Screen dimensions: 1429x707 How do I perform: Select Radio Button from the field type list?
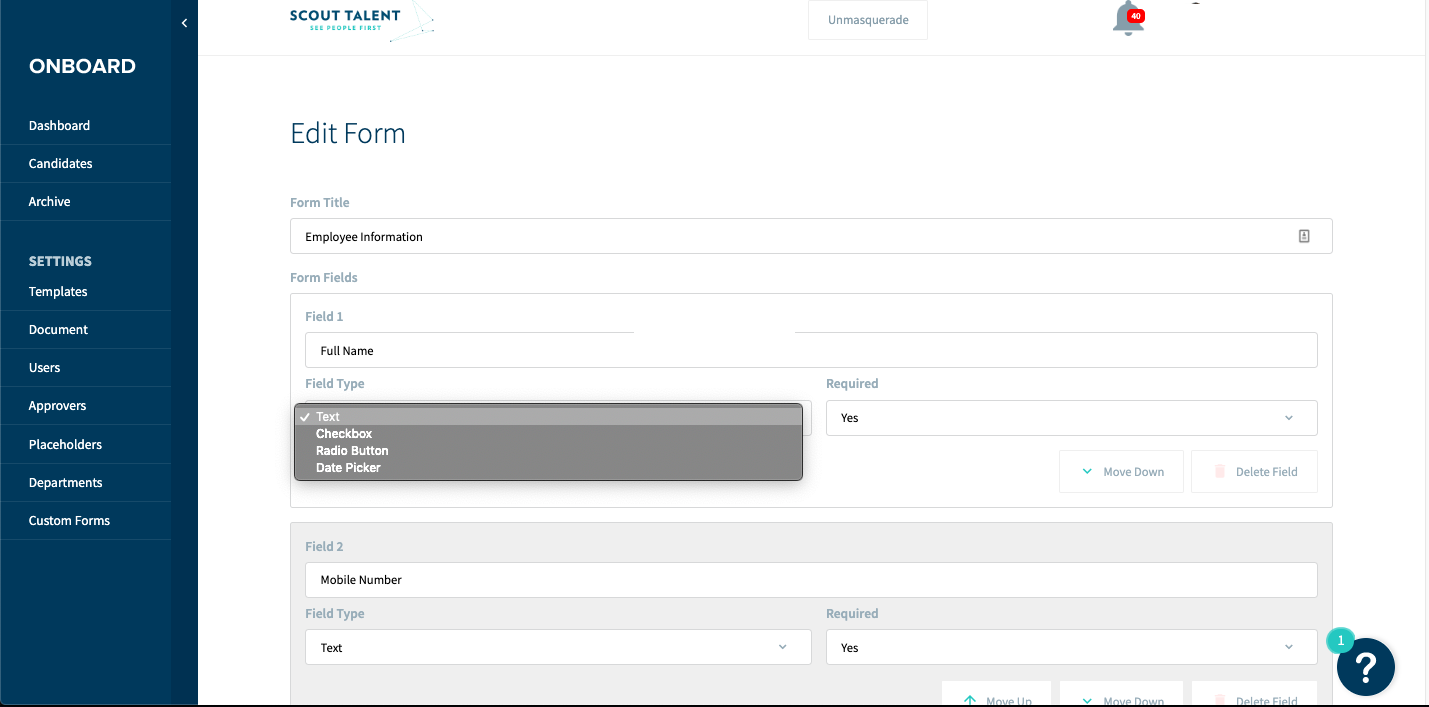point(351,450)
